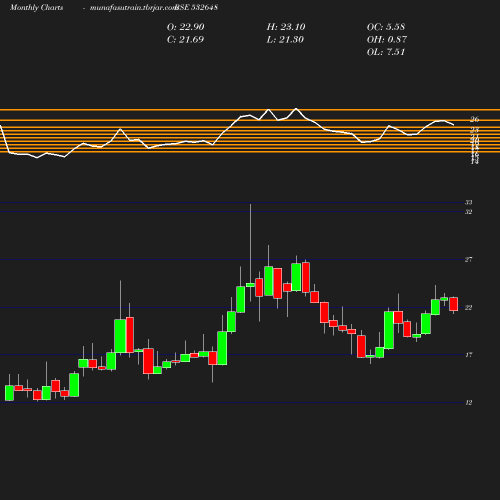Screen dimensions: 500x500
Task: Click the "Monthly Charts" title text
Action: click(x=36, y=8)
